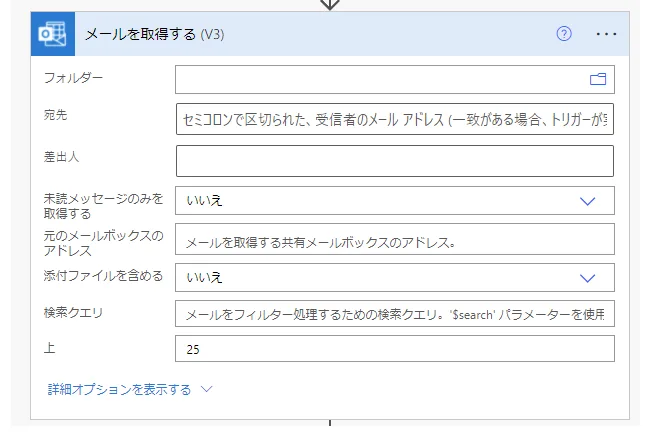The width and height of the screenshot is (653, 438).
Task: Click the 差出人 field label
Action: click(x=61, y=153)
